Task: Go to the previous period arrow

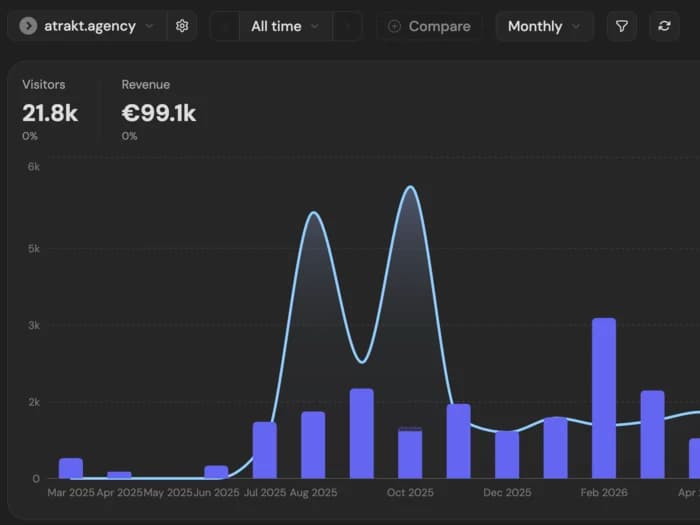Action: pyautogui.click(x=225, y=26)
